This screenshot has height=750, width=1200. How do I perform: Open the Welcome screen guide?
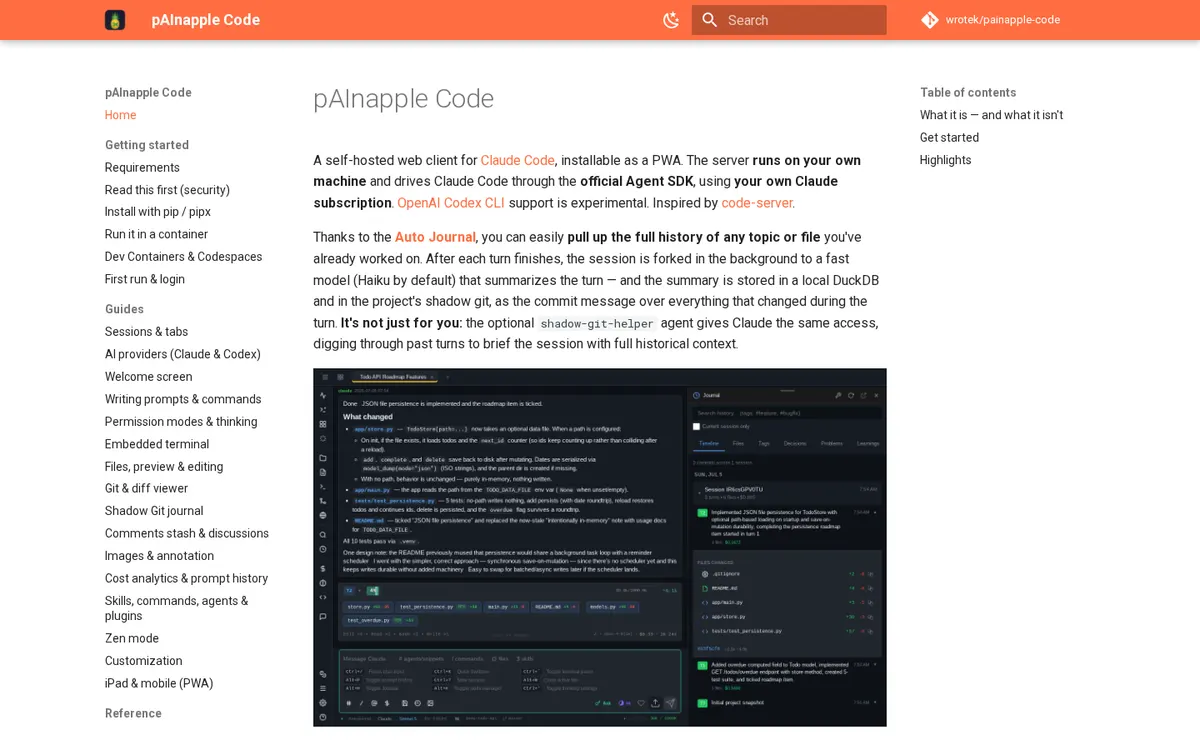[148, 377]
